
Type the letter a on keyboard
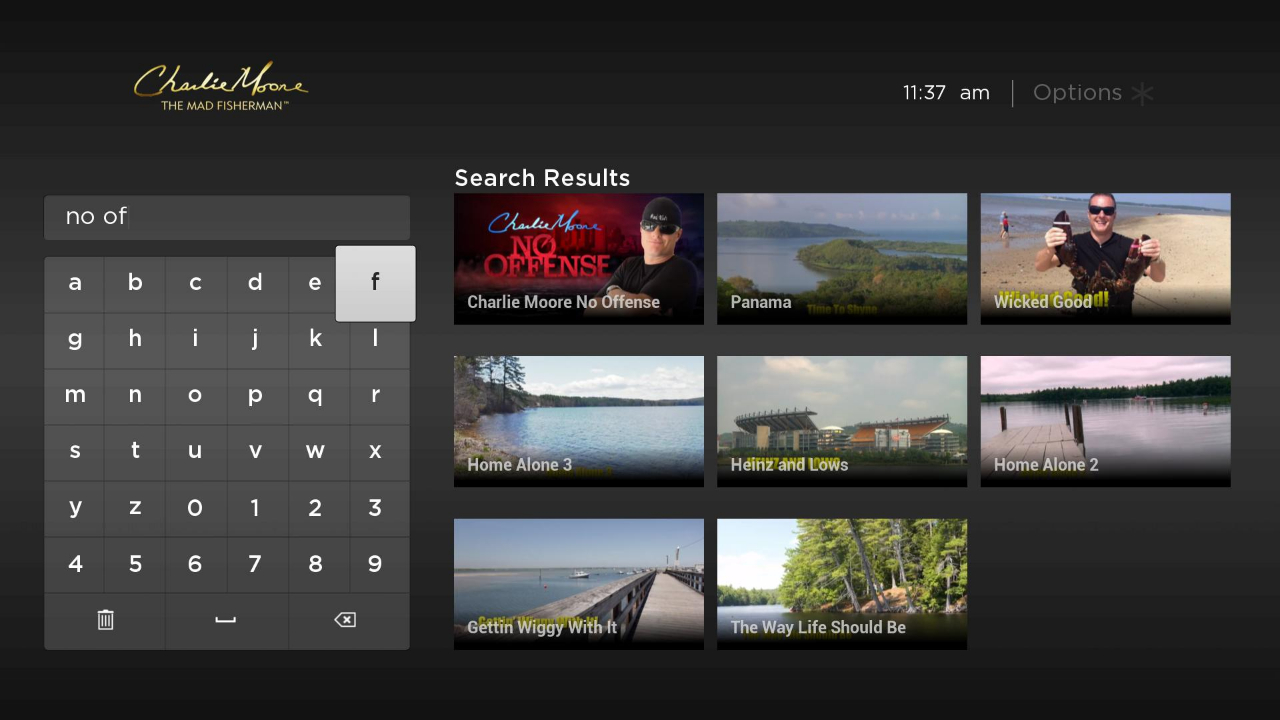75,283
